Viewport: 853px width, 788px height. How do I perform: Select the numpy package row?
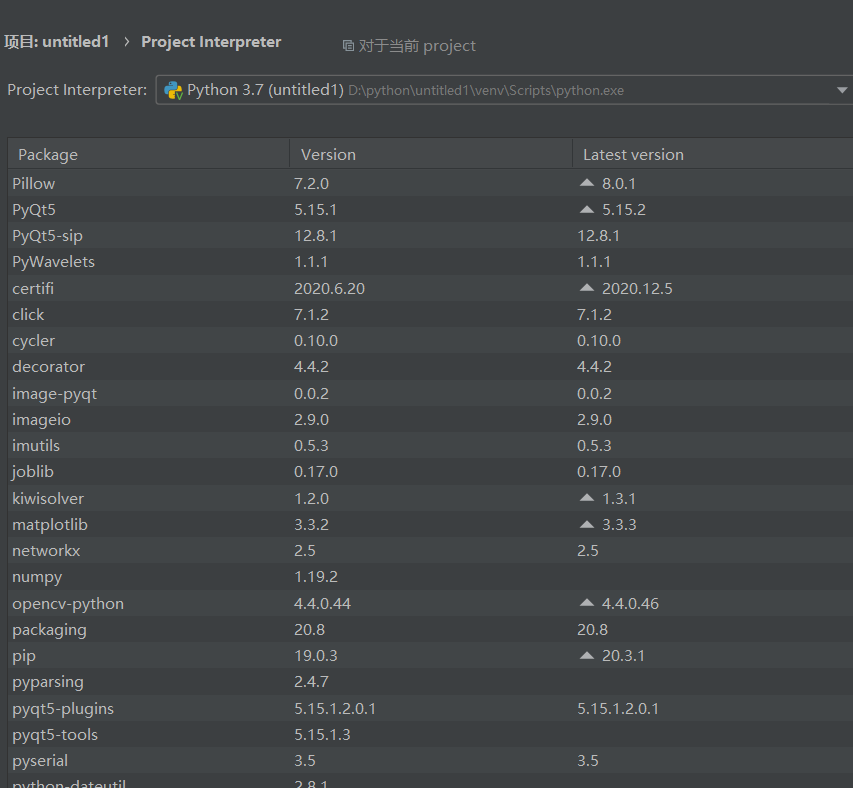click(431, 577)
